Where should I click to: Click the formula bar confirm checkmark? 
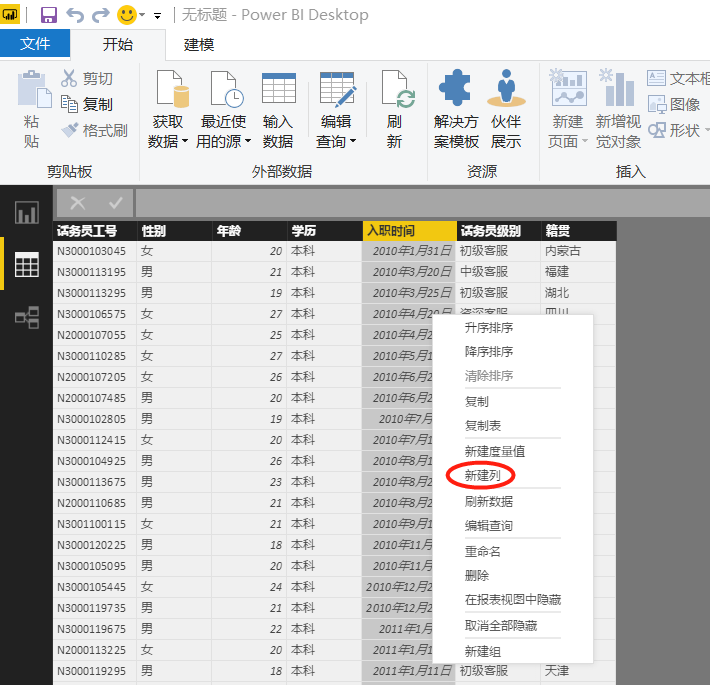pos(115,203)
